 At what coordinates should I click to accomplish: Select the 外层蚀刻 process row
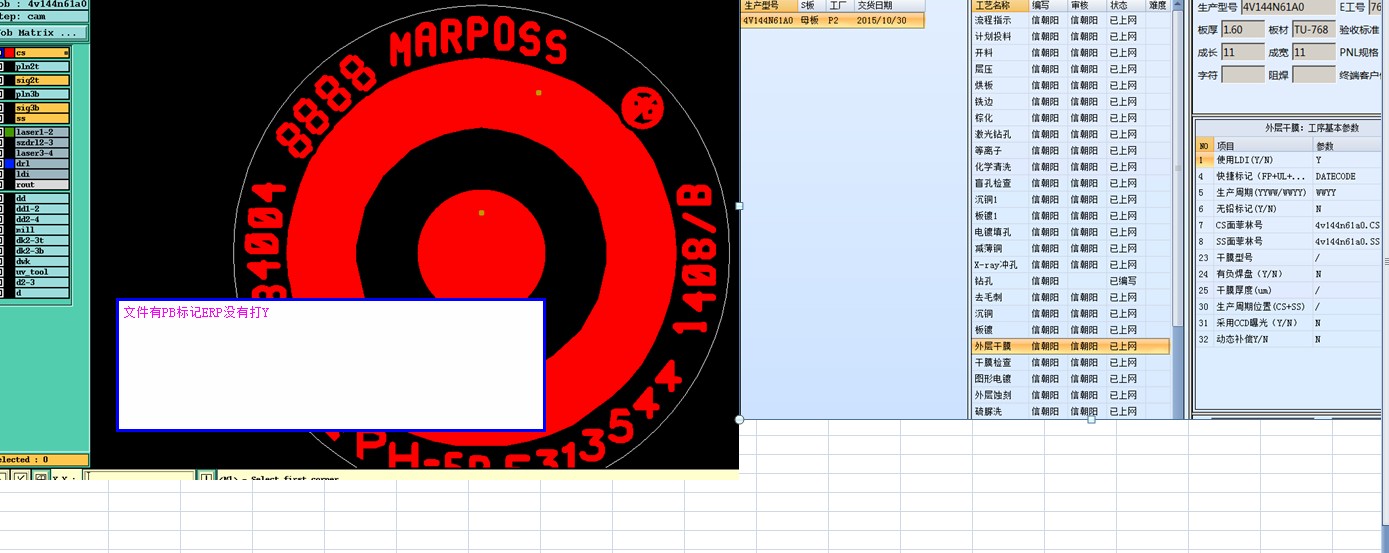click(x=1070, y=395)
